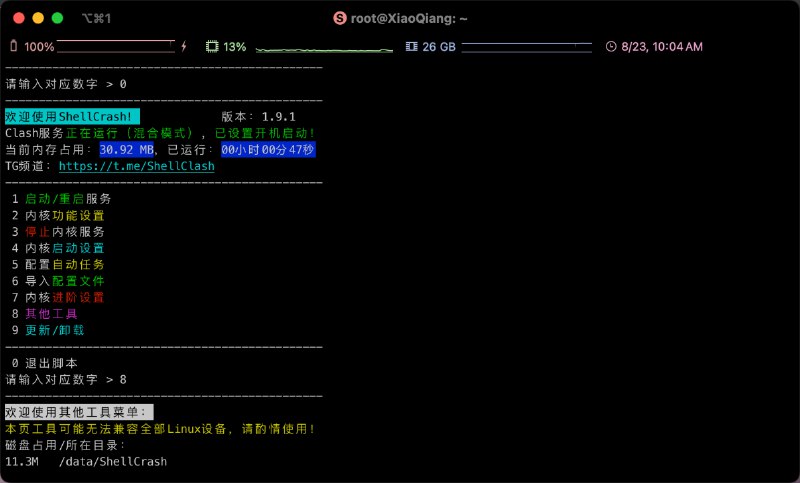
Task: Click the '磁盘占用/所在目录:' line
Action: (65, 445)
